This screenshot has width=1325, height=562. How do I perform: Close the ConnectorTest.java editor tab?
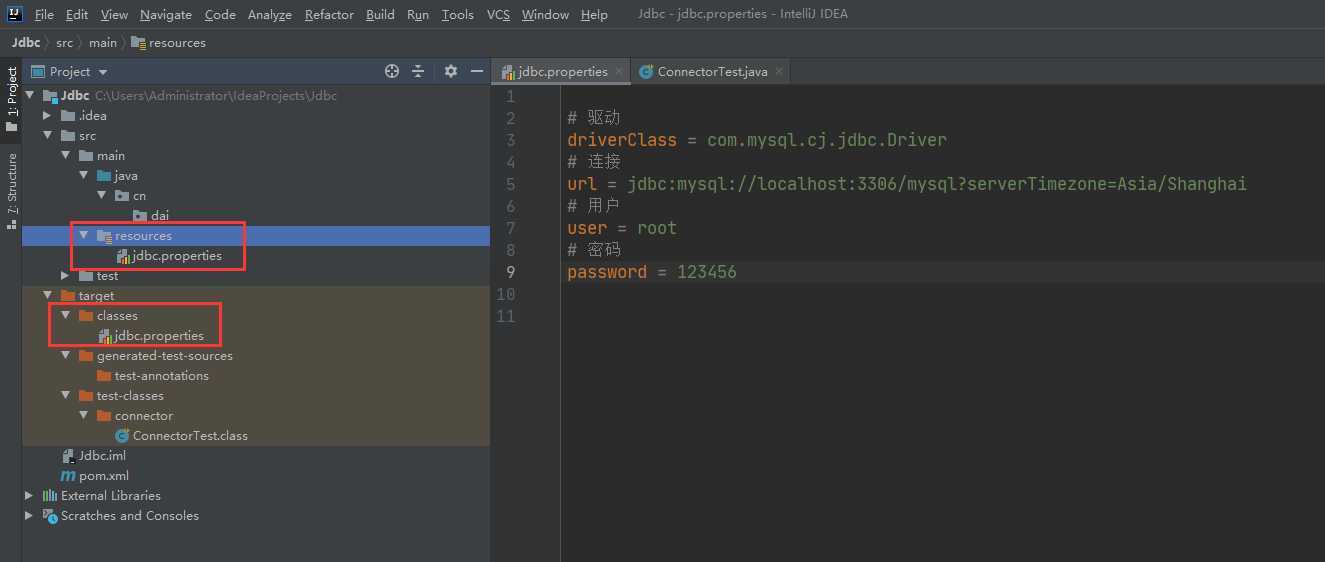[780, 72]
